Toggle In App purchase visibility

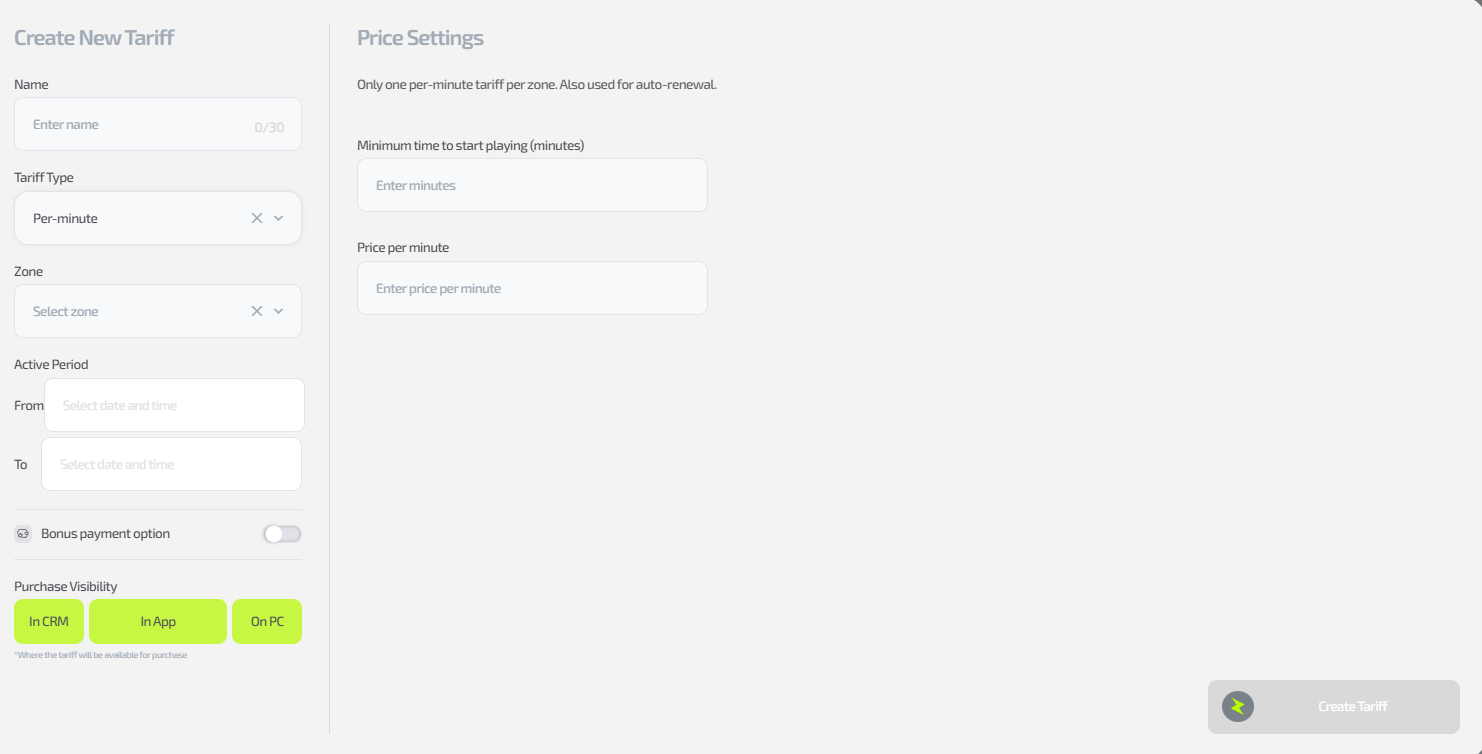[x=158, y=622]
